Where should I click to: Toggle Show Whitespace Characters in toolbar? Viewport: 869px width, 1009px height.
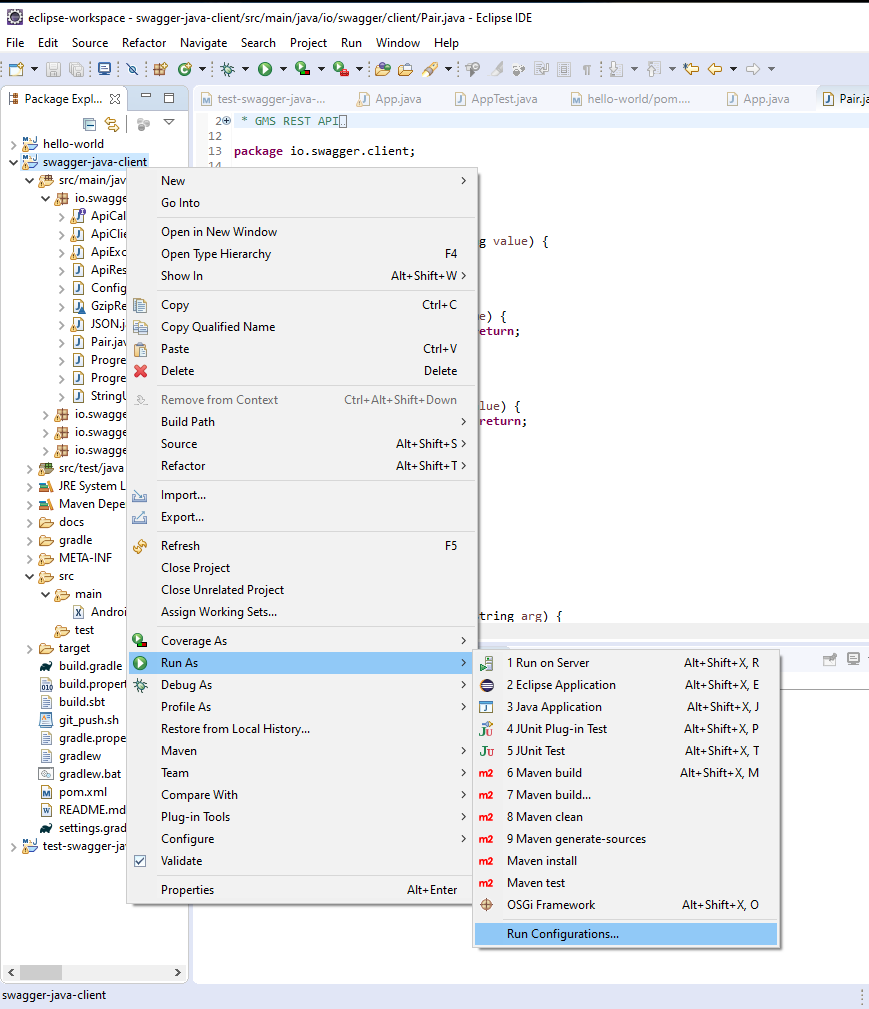click(587, 70)
